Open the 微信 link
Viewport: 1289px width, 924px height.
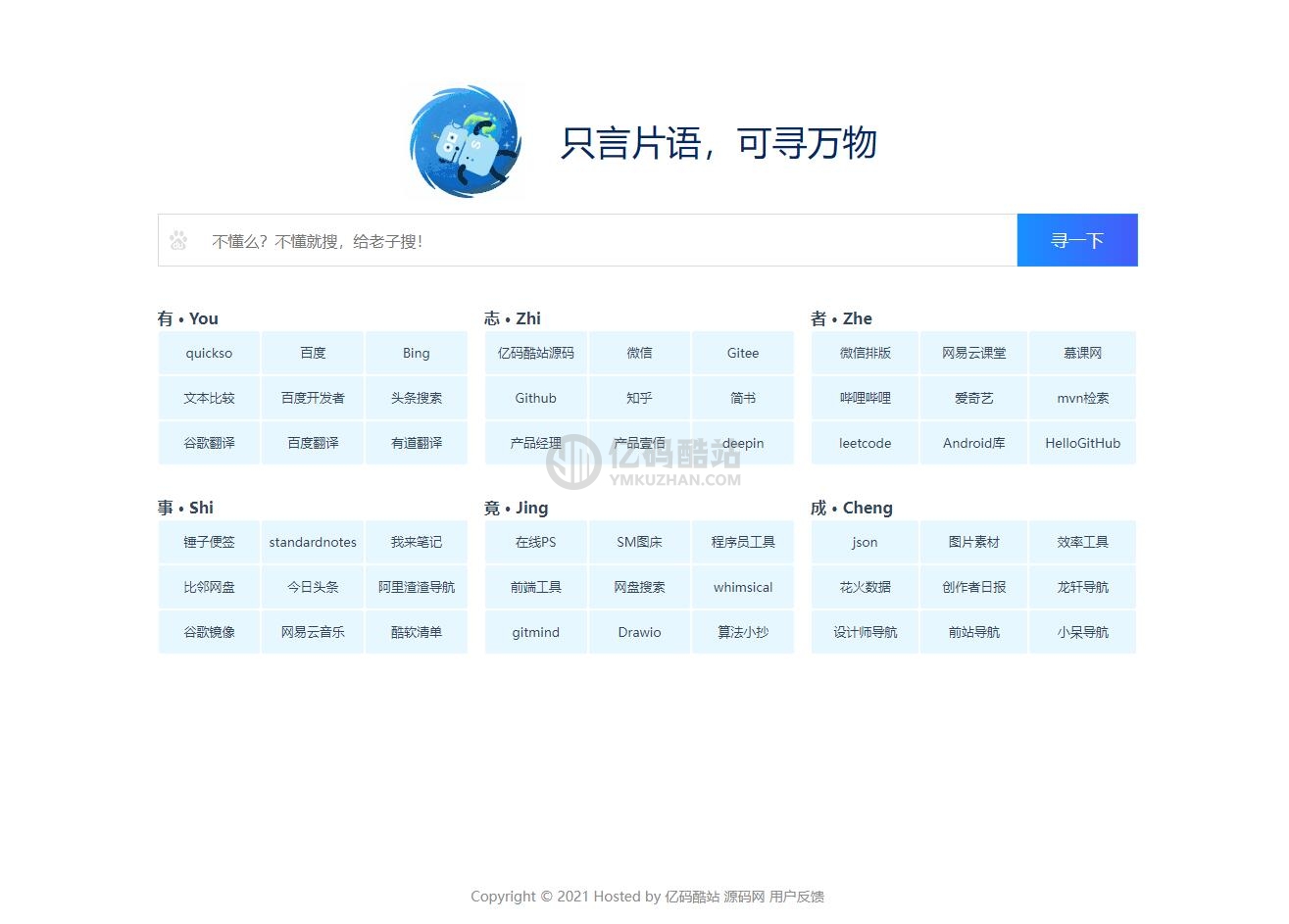[639, 353]
